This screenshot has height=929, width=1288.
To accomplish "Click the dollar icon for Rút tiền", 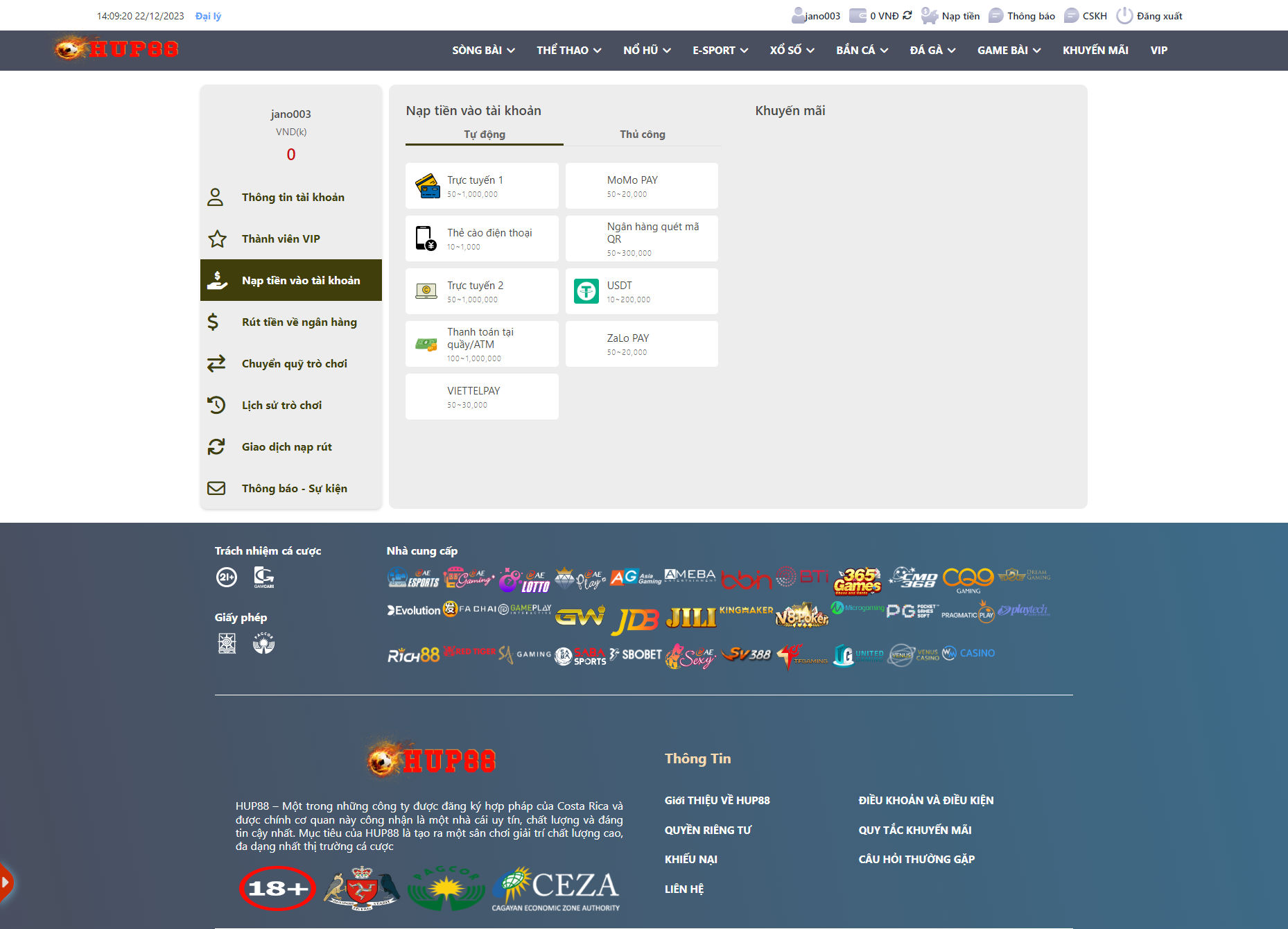I will [213, 322].
